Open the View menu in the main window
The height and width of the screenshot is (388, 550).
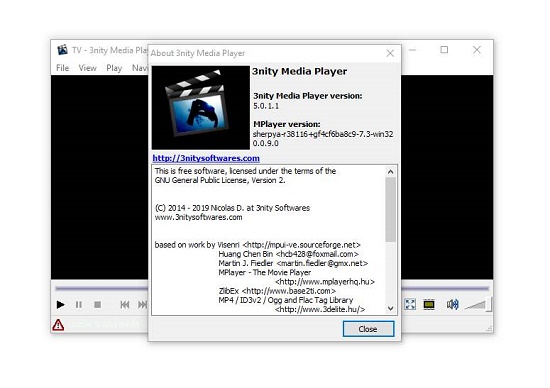(x=87, y=68)
